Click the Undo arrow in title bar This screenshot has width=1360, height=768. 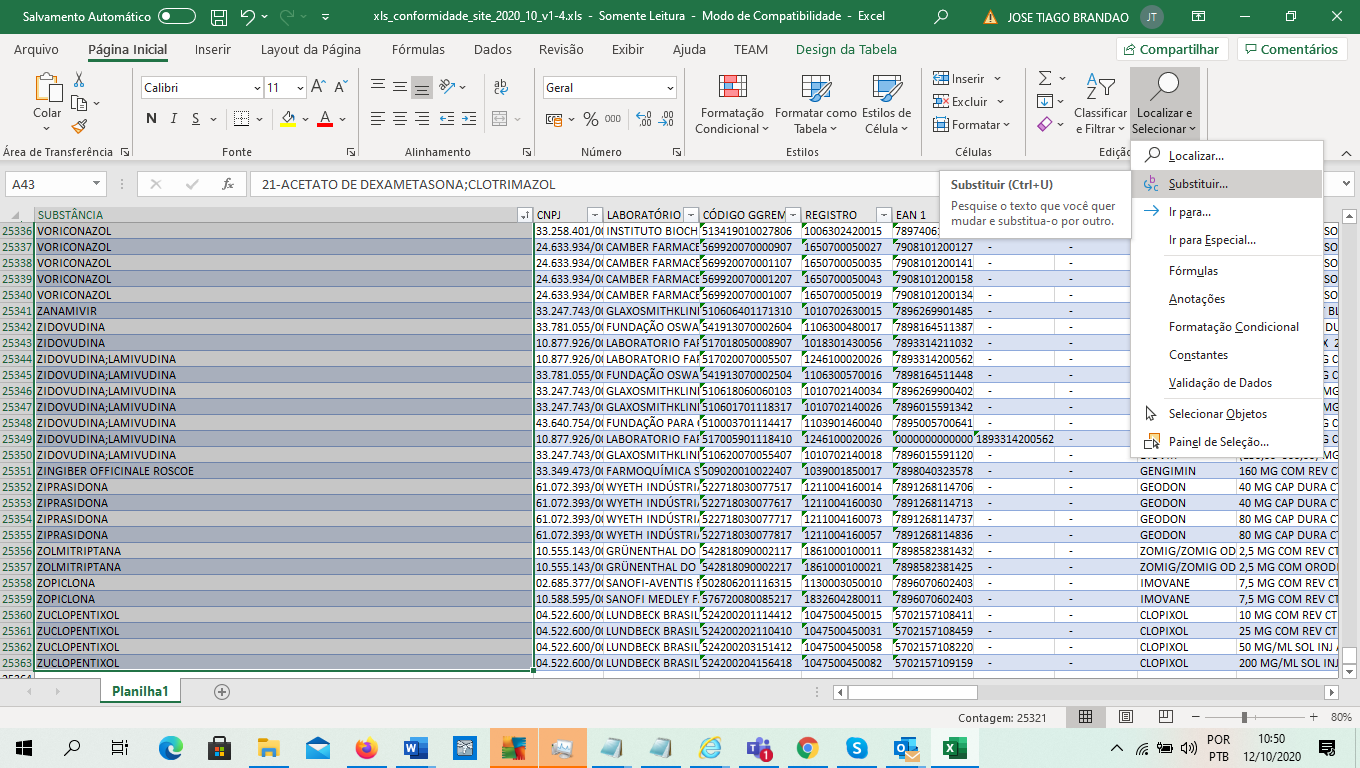(x=248, y=17)
